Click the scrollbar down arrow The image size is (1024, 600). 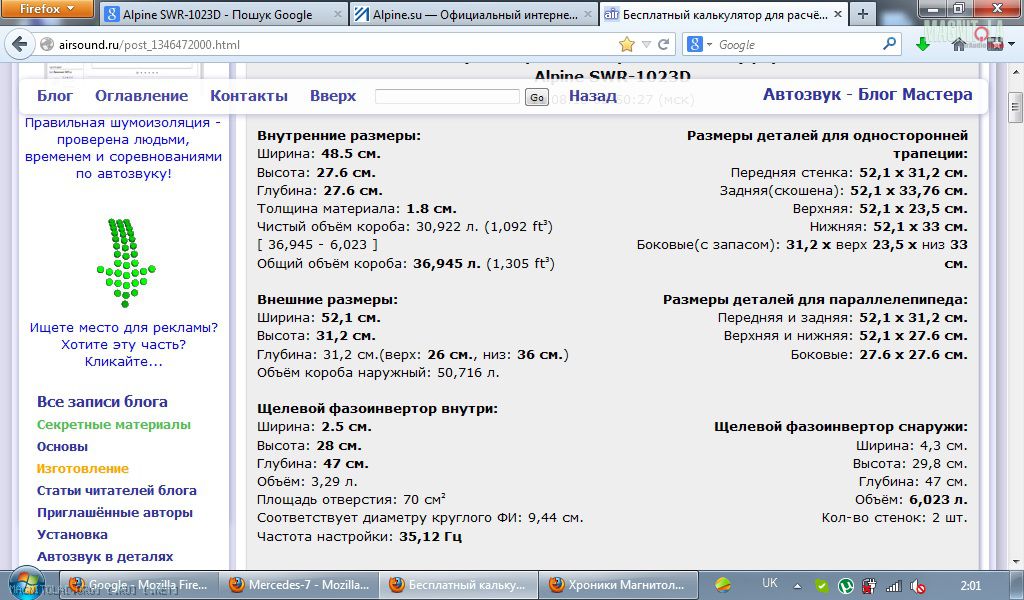tap(1015, 561)
